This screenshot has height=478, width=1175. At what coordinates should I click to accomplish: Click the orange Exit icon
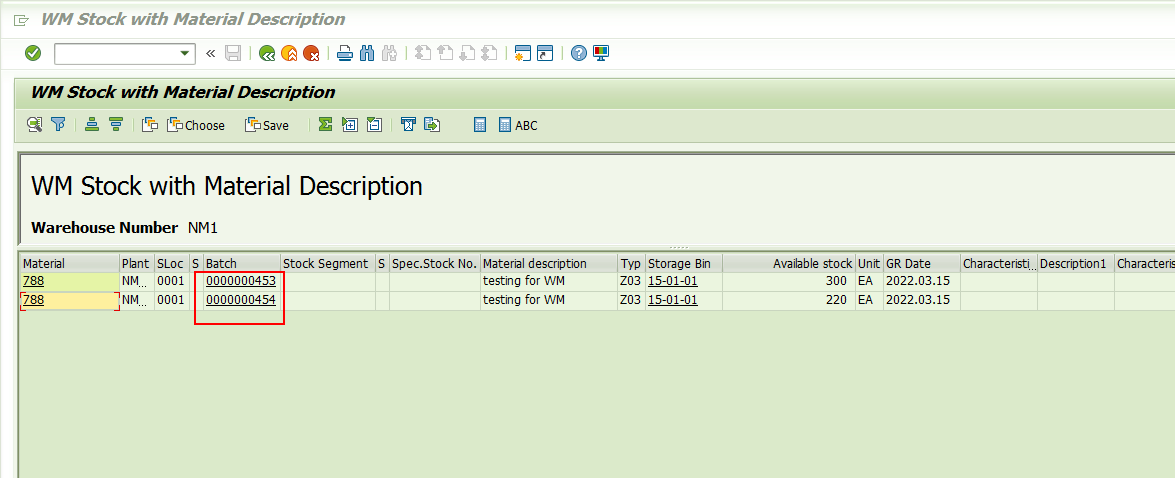289,53
